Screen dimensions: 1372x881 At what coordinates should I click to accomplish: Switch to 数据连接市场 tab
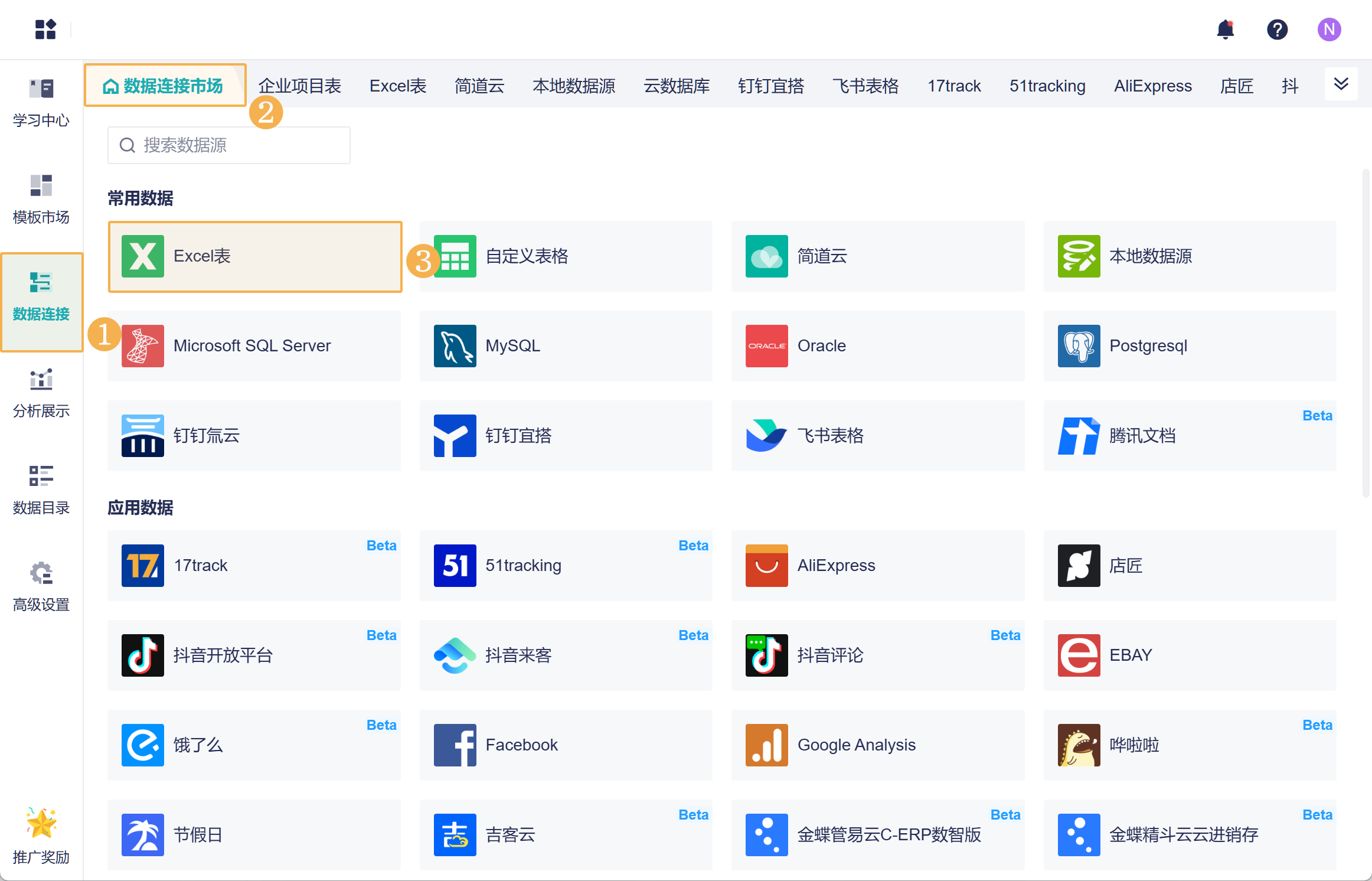coord(165,86)
